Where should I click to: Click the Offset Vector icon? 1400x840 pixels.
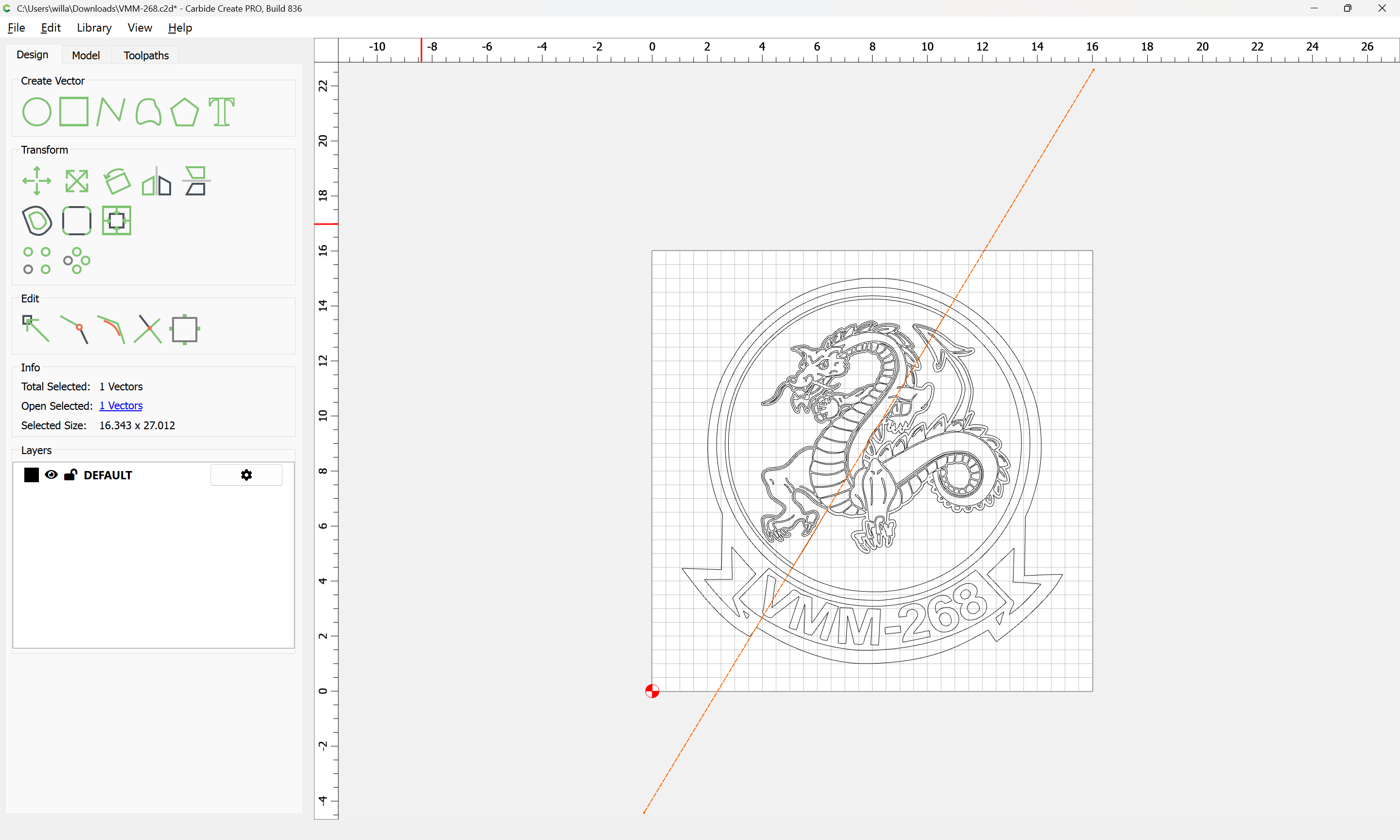[x=37, y=220]
